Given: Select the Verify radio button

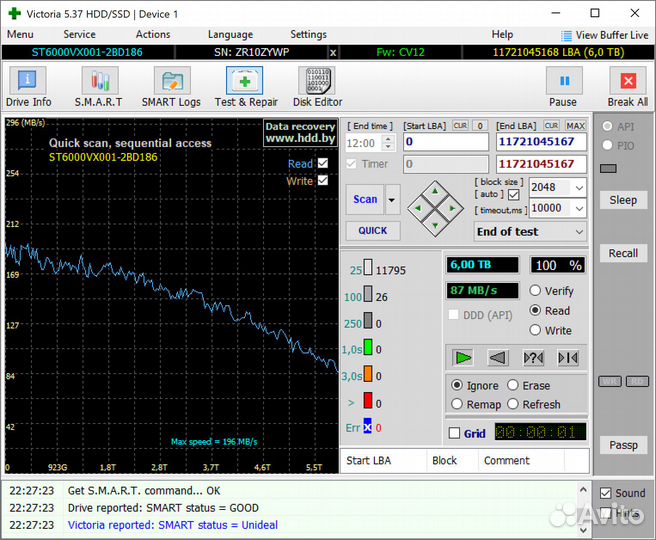Looking at the screenshot, I should [x=536, y=291].
